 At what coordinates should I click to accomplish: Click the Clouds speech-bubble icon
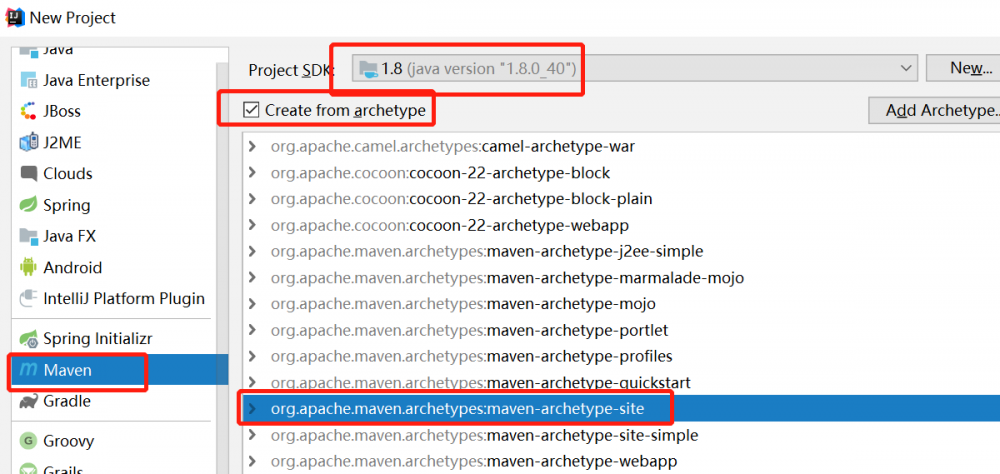tap(29, 174)
